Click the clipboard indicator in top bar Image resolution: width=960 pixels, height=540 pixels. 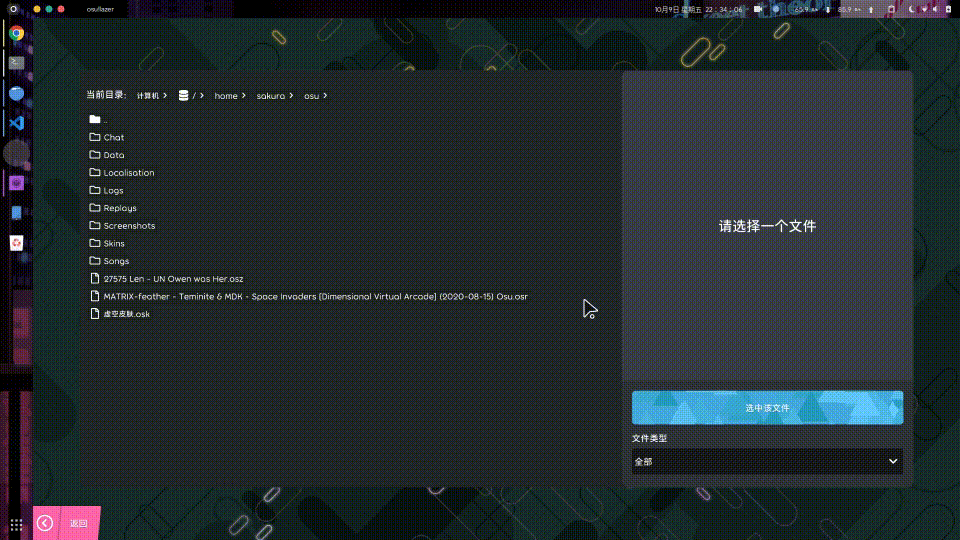pos(891,9)
